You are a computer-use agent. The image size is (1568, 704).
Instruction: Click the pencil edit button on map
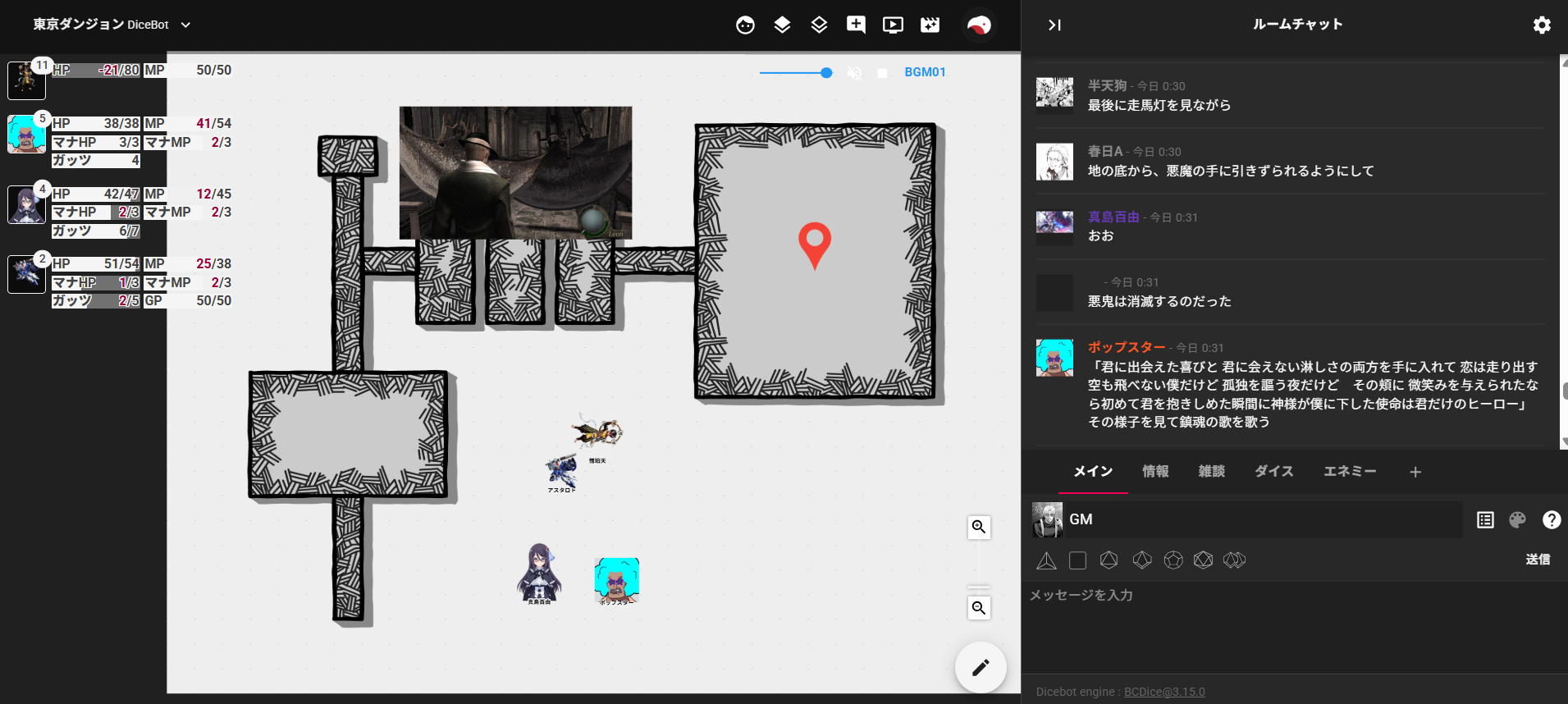[981, 667]
